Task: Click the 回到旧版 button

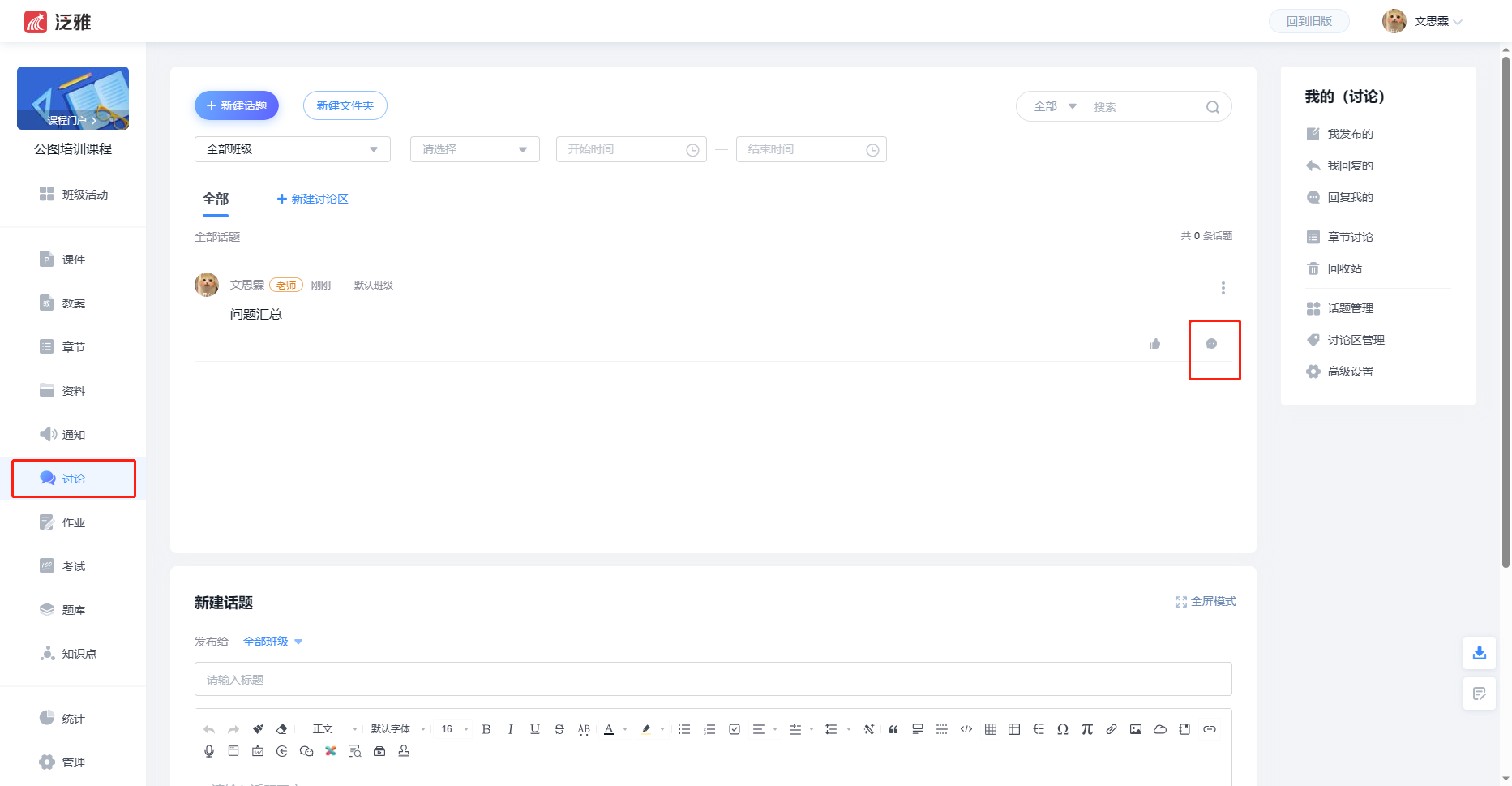Action: pos(1309,21)
